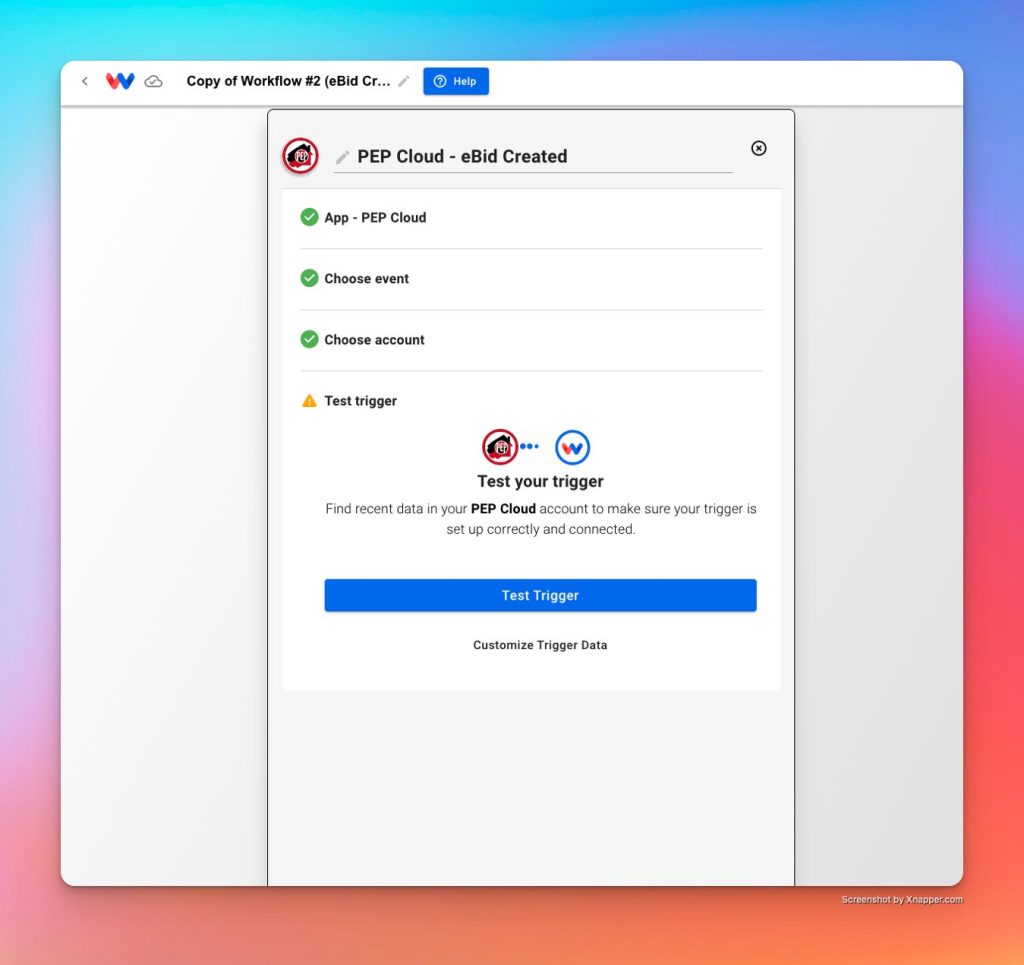Expand the Choose account section

point(531,340)
